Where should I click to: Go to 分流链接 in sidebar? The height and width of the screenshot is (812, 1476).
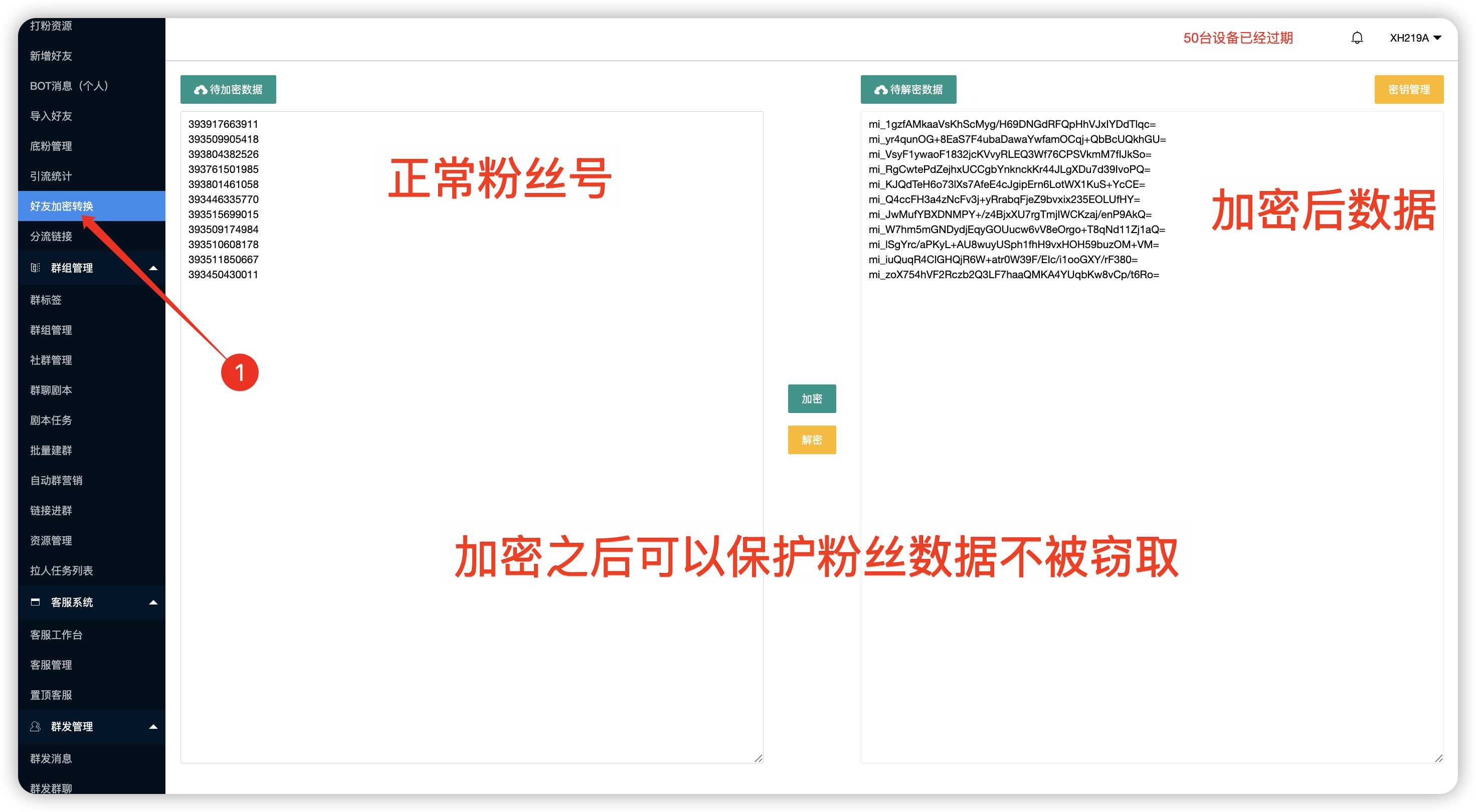(51, 237)
